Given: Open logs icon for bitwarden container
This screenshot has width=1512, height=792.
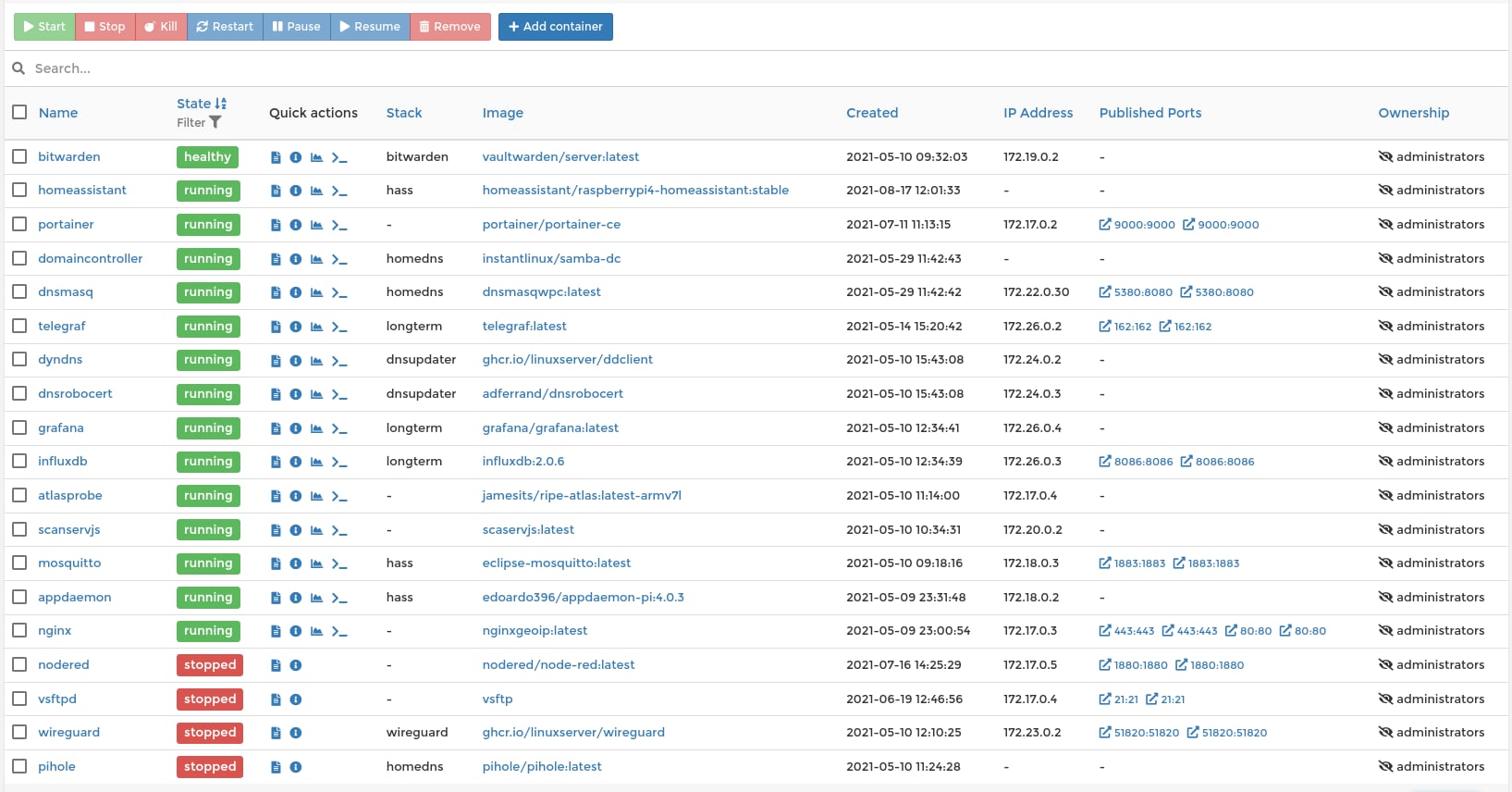Looking at the screenshot, I should pyautogui.click(x=276, y=157).
